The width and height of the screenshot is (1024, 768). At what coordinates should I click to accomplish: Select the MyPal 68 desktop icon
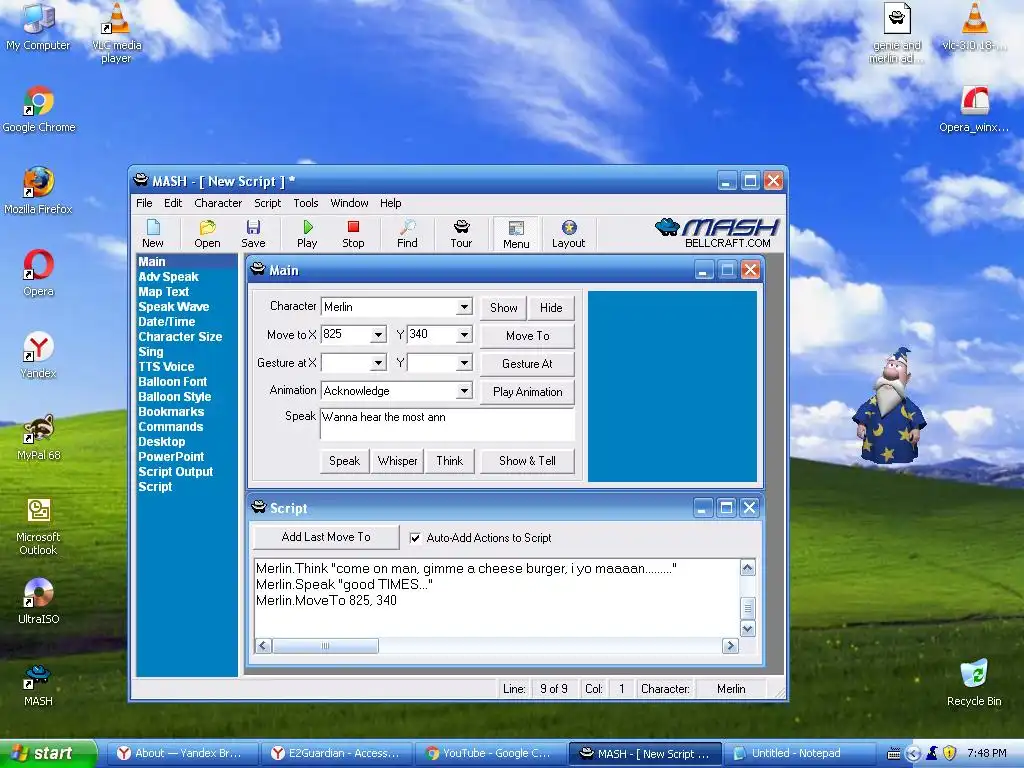[x=39, y=438]
